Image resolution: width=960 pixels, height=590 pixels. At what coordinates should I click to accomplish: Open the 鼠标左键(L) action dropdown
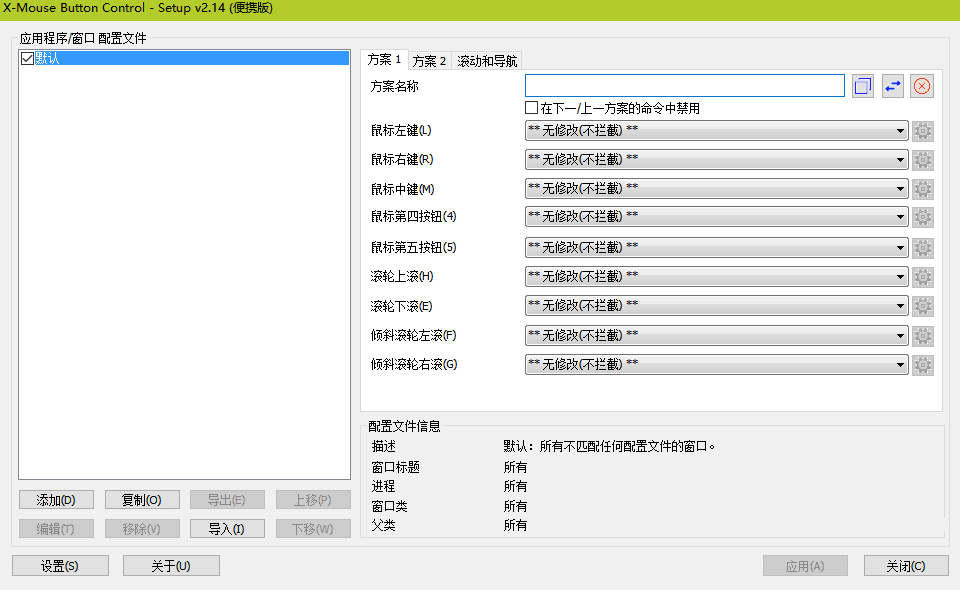click(716, 131)
